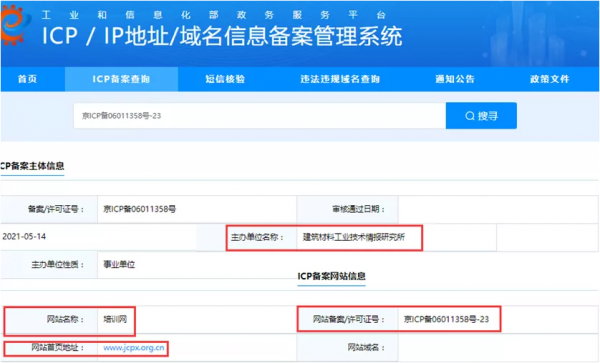Go to 违法违规域名查询 tab
Image resolution: width=600 pixels, height=363 pixels.
click(x=340, y=79)
